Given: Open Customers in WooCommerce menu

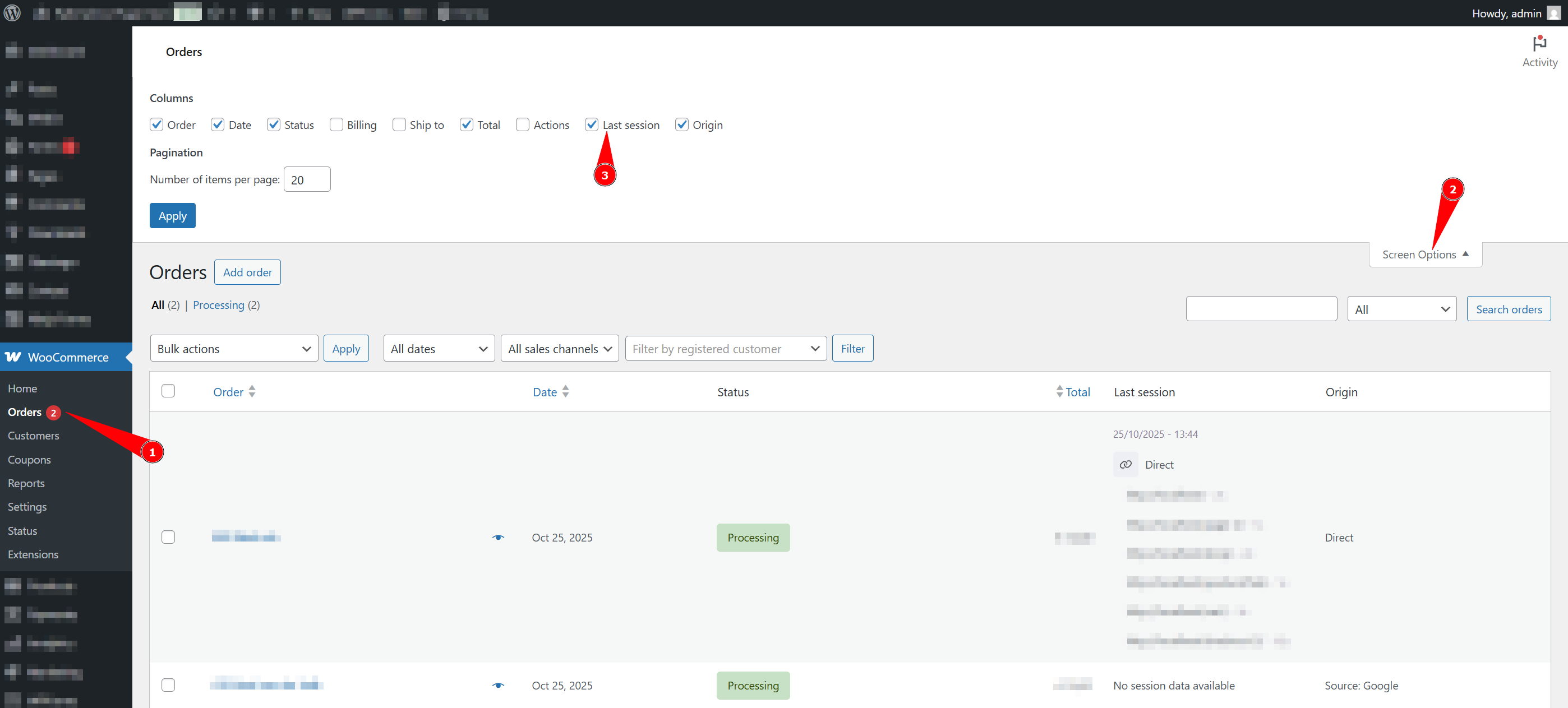Looking at the screenshot, I should coord(34,436).
